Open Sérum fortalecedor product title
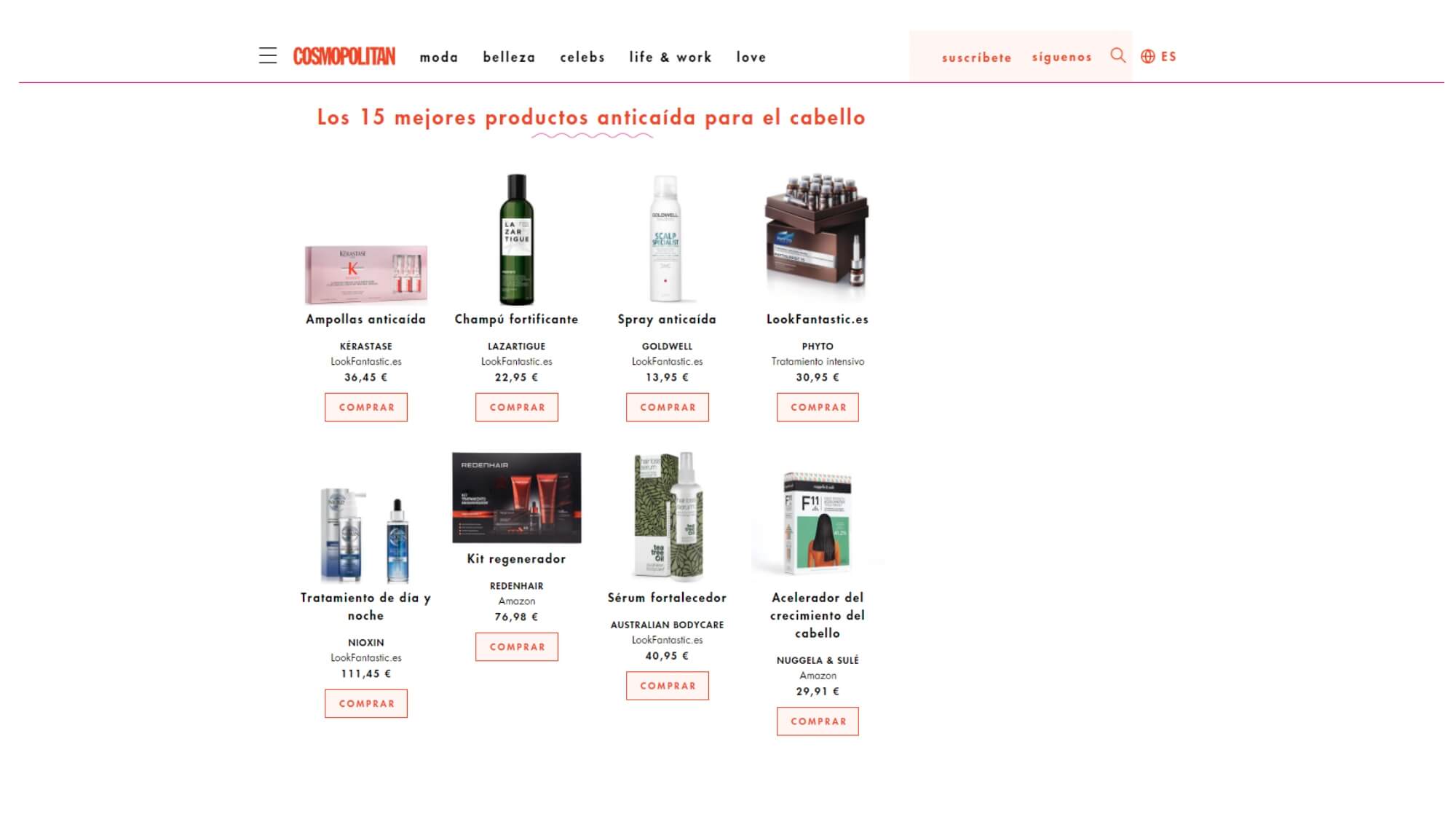The image size is (1456, 819). point(668,598)
